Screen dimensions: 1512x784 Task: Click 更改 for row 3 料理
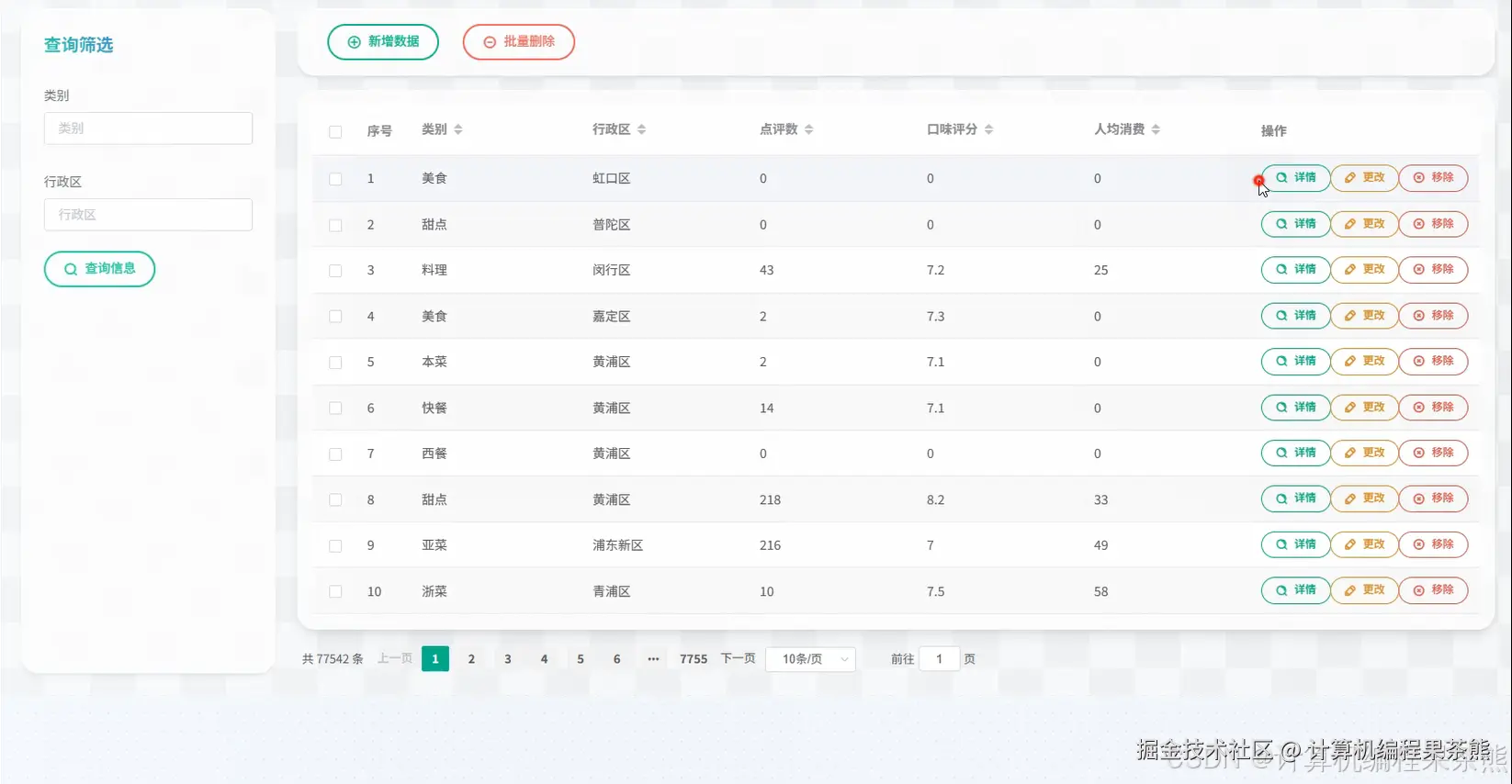point(1364,270)
